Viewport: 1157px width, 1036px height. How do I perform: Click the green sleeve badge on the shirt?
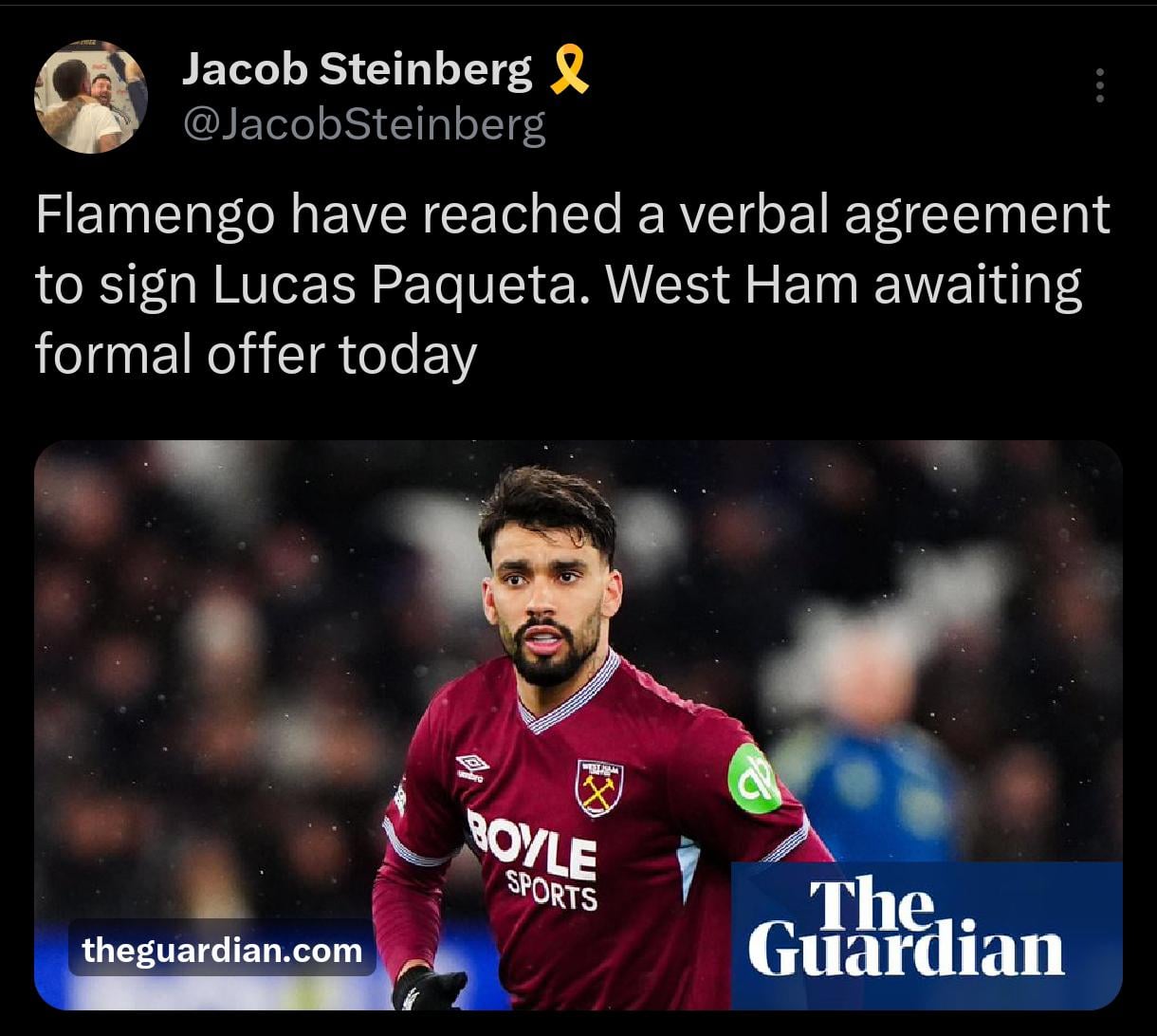click(755, 778)
